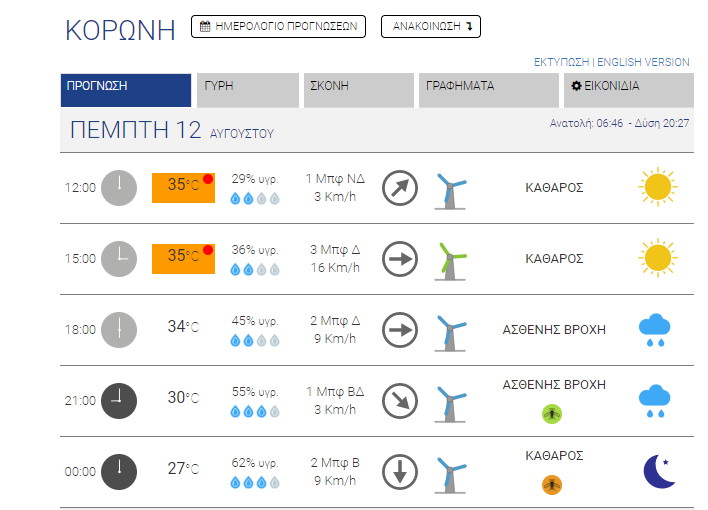Click the sun icon for 12:00 forecast
Image resolution: width=708 pixels, height=510 pixels.
pyautogui.click(x=657, y=187)
